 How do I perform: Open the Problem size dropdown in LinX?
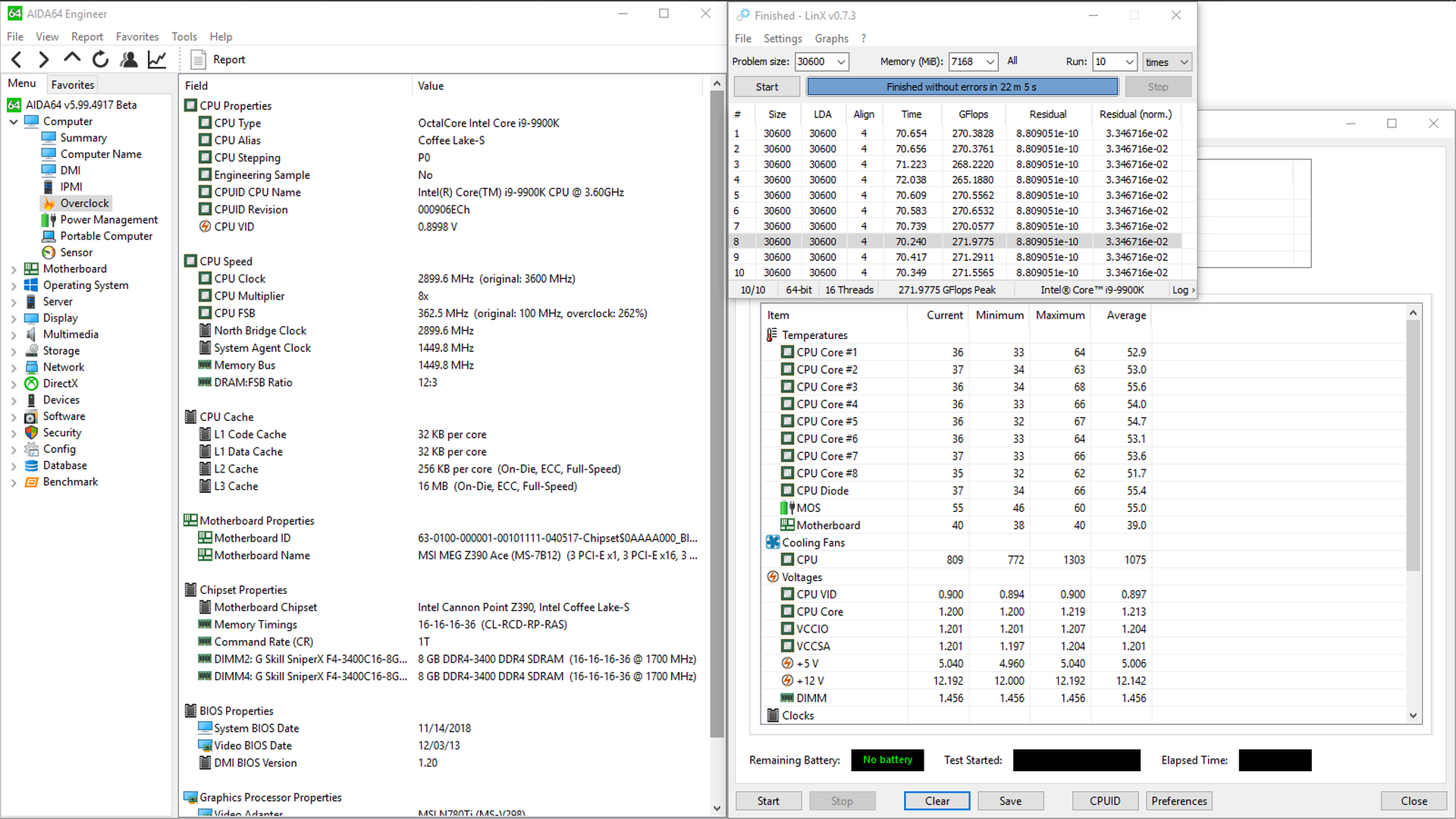coord(840,62)
